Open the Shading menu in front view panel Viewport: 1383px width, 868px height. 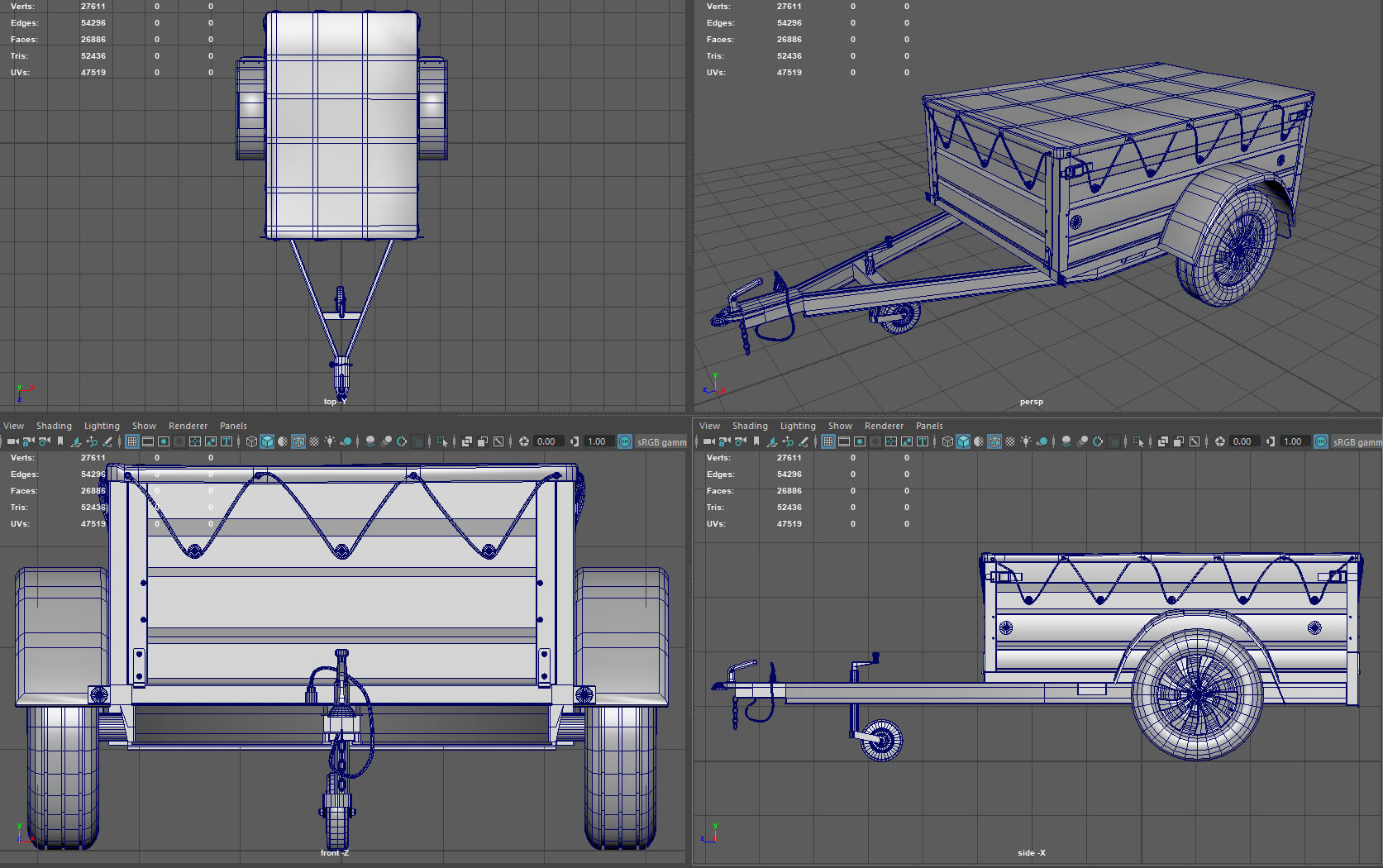[54, 426]
